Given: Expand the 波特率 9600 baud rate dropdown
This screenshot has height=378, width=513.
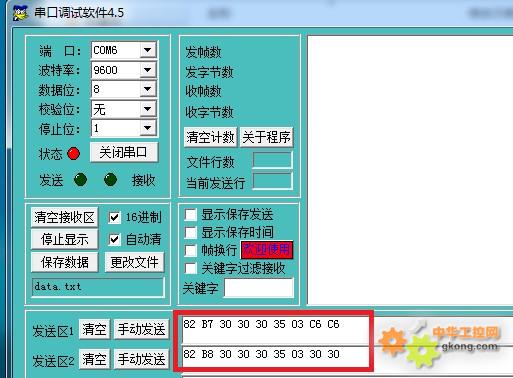Looking at the screenshot, I should coord(148,70).
